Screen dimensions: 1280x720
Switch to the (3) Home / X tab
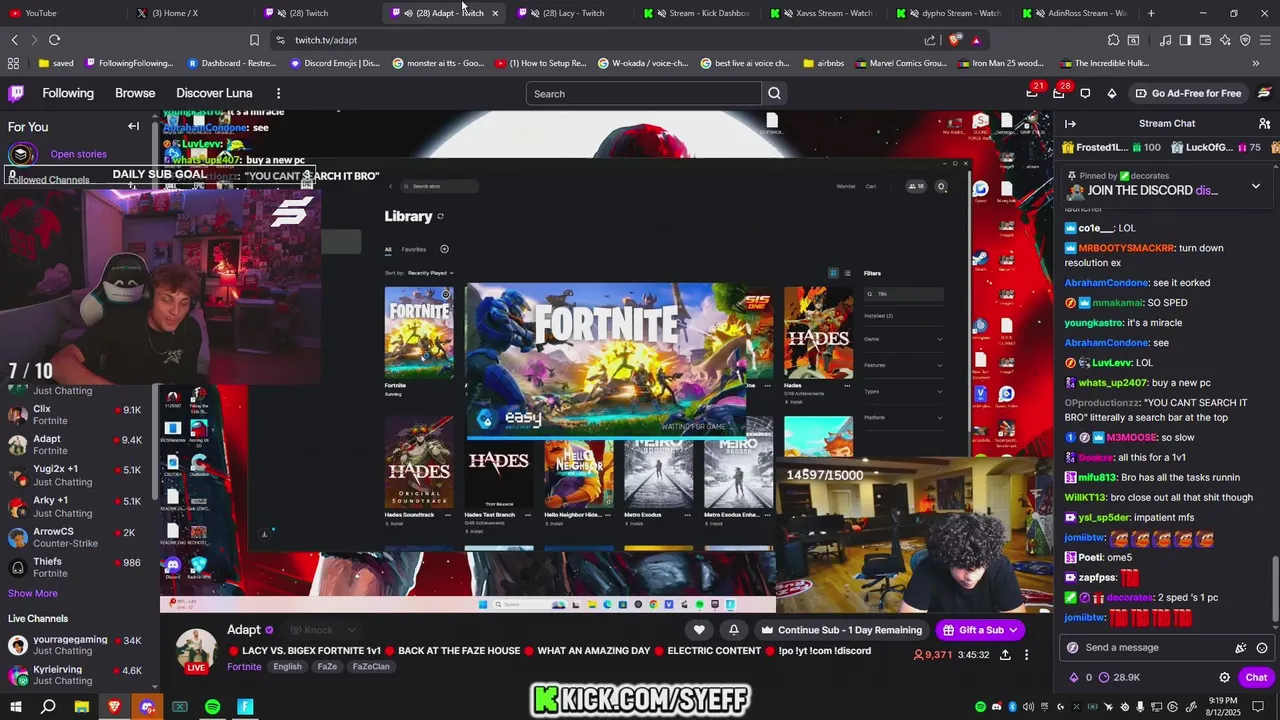coord(192,13)
